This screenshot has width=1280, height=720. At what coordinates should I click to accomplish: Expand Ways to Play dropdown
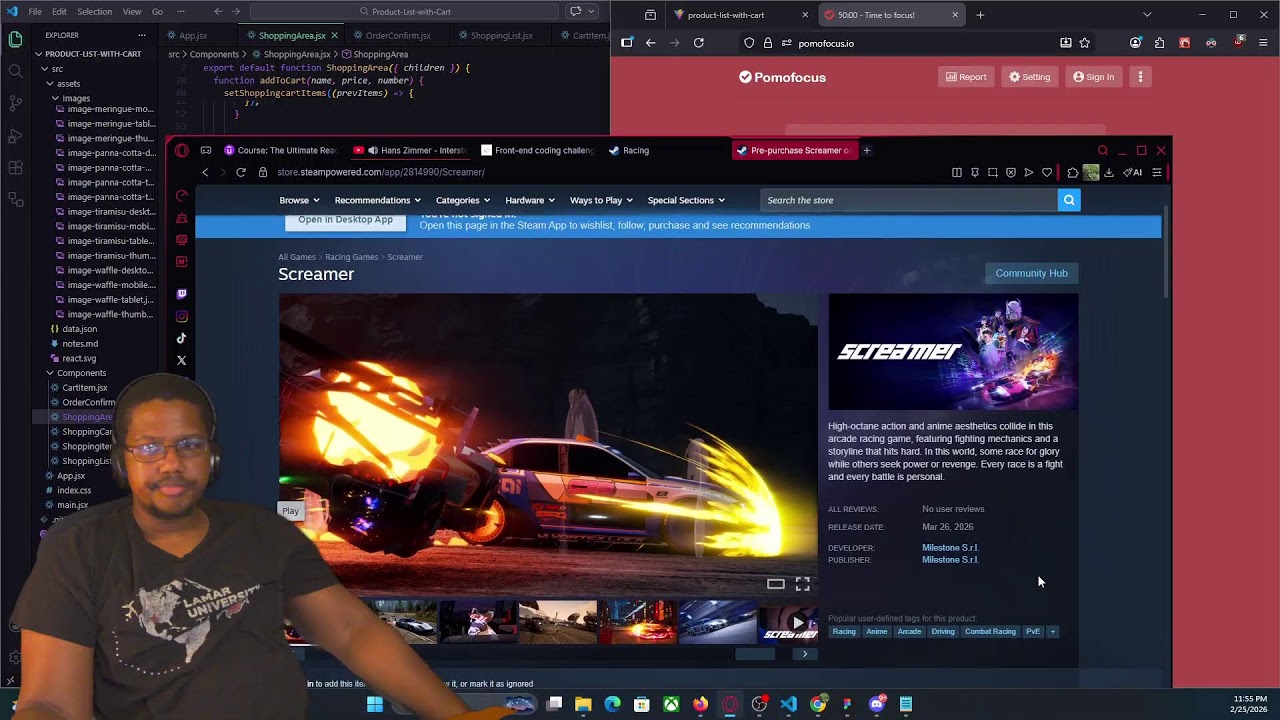tap(601, 200)
